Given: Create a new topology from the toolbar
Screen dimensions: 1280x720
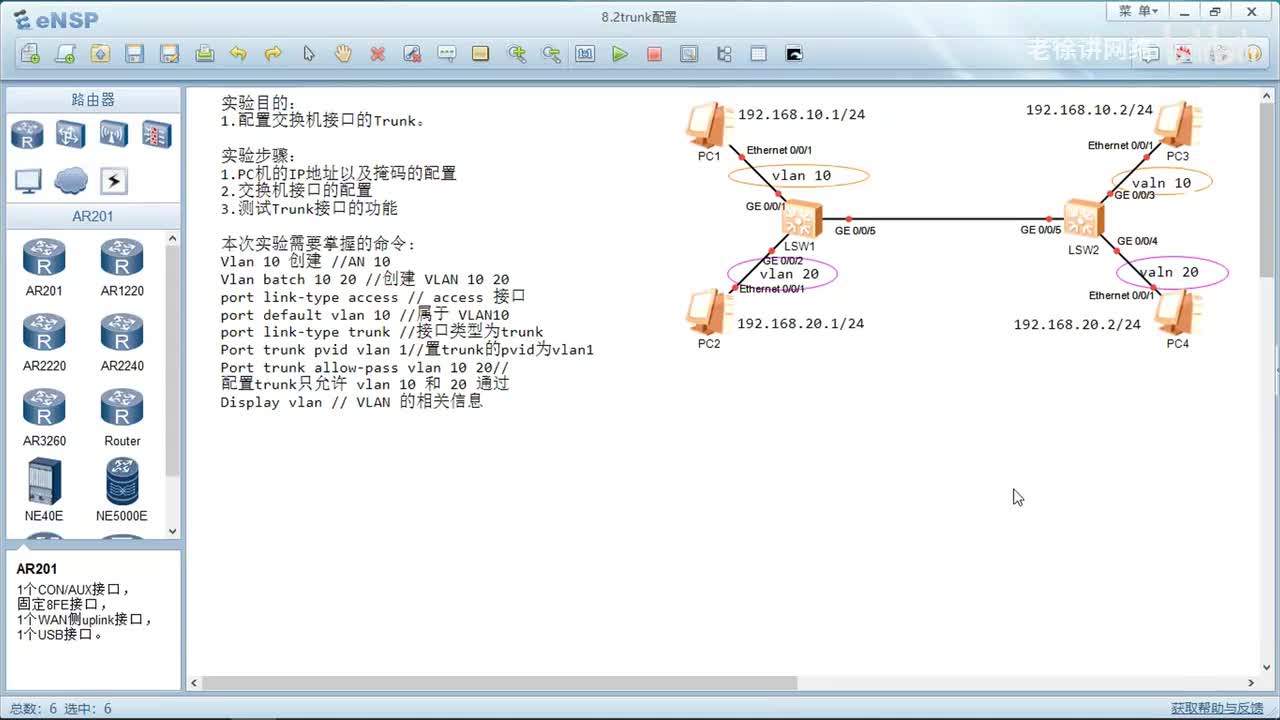Looking at the screenshot, I should click(x=31, y=54).
